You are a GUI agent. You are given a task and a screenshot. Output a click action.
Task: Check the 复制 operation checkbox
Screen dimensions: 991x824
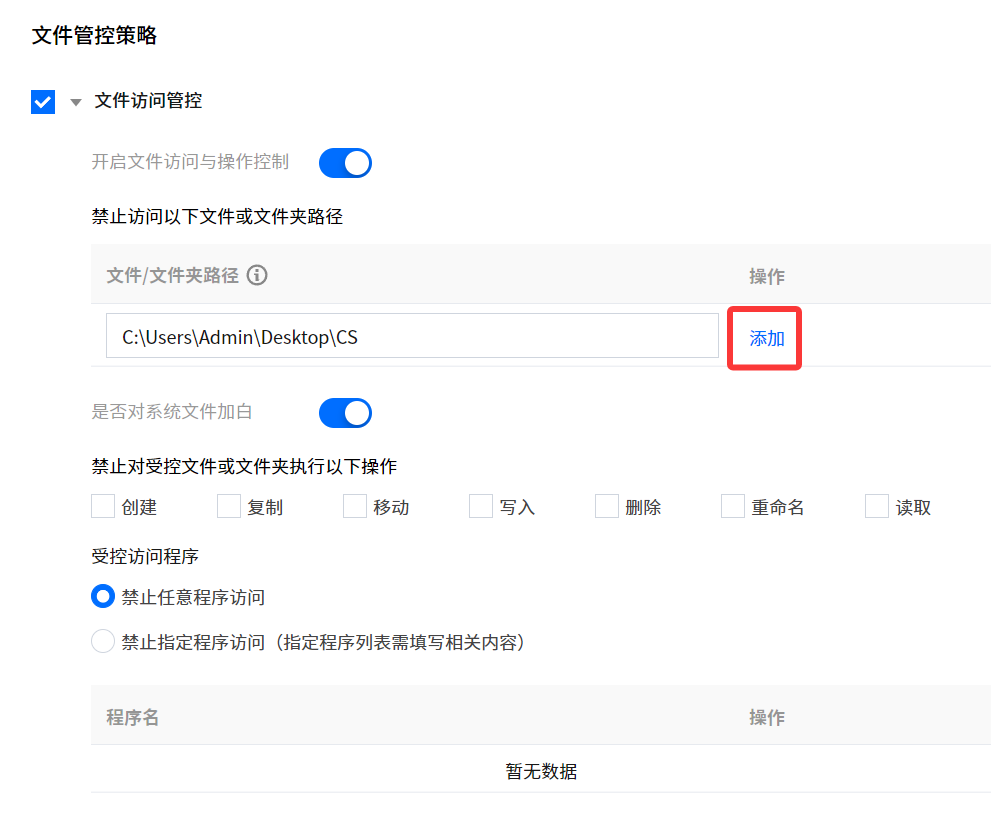229,506
